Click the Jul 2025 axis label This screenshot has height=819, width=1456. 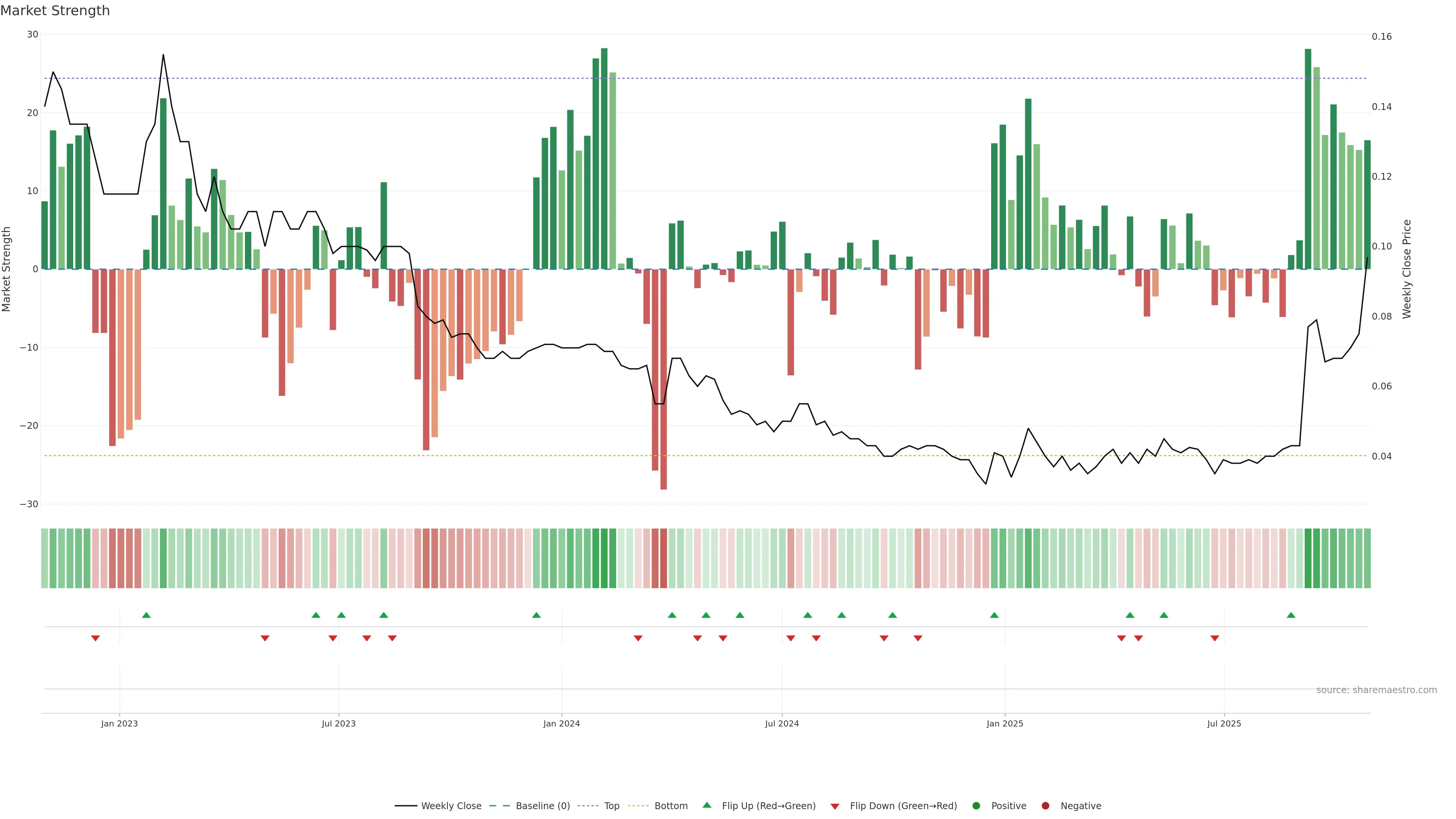[x=1224, y=723]
